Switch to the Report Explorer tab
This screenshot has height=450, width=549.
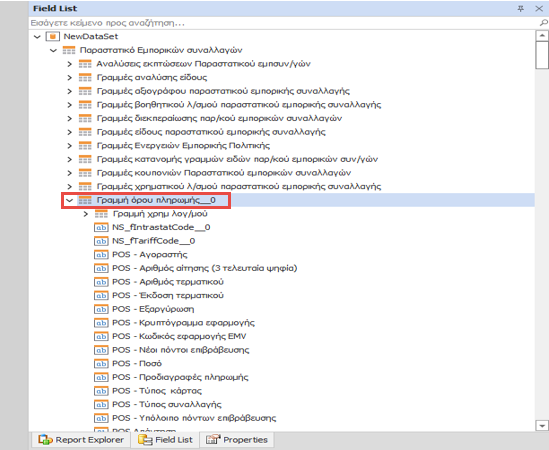click(x=81, y=440)
